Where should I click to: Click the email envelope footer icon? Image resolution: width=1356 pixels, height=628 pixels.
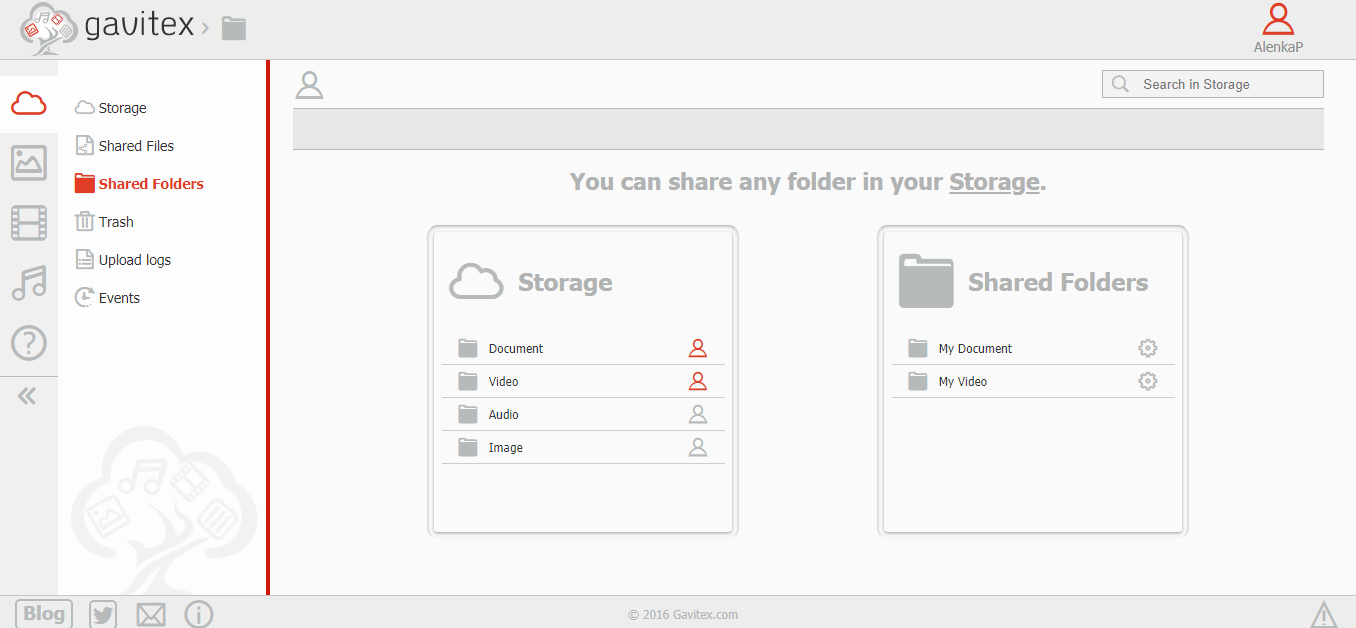(151, 614)
